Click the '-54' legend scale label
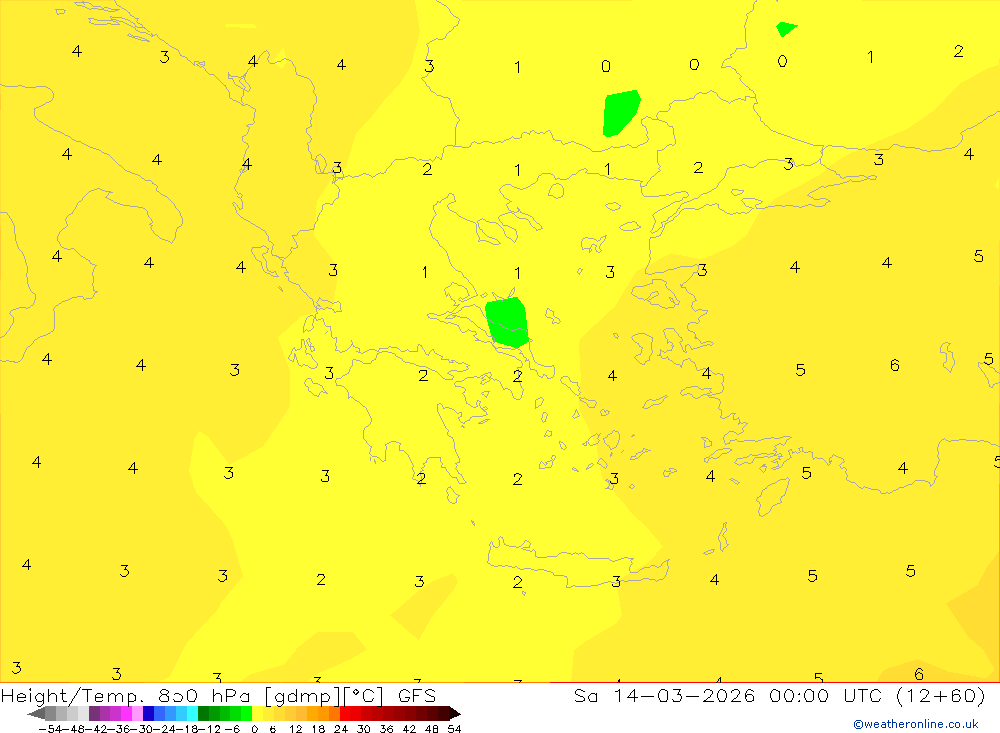Screen dimensions: 1000x733 [x=50, y=729]
